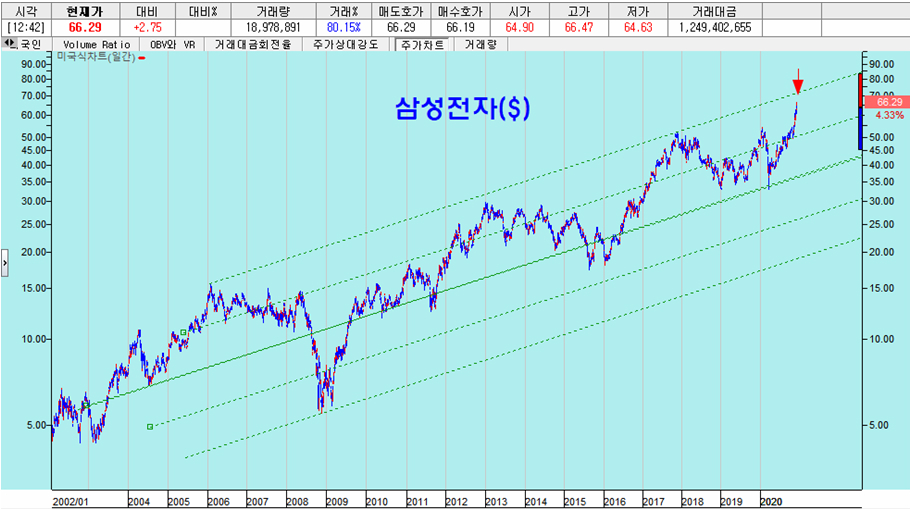The height and width of the screenshot is (509, 910).
Task: Click the red-blue price range bar on right axis
Action: (861, 111)
